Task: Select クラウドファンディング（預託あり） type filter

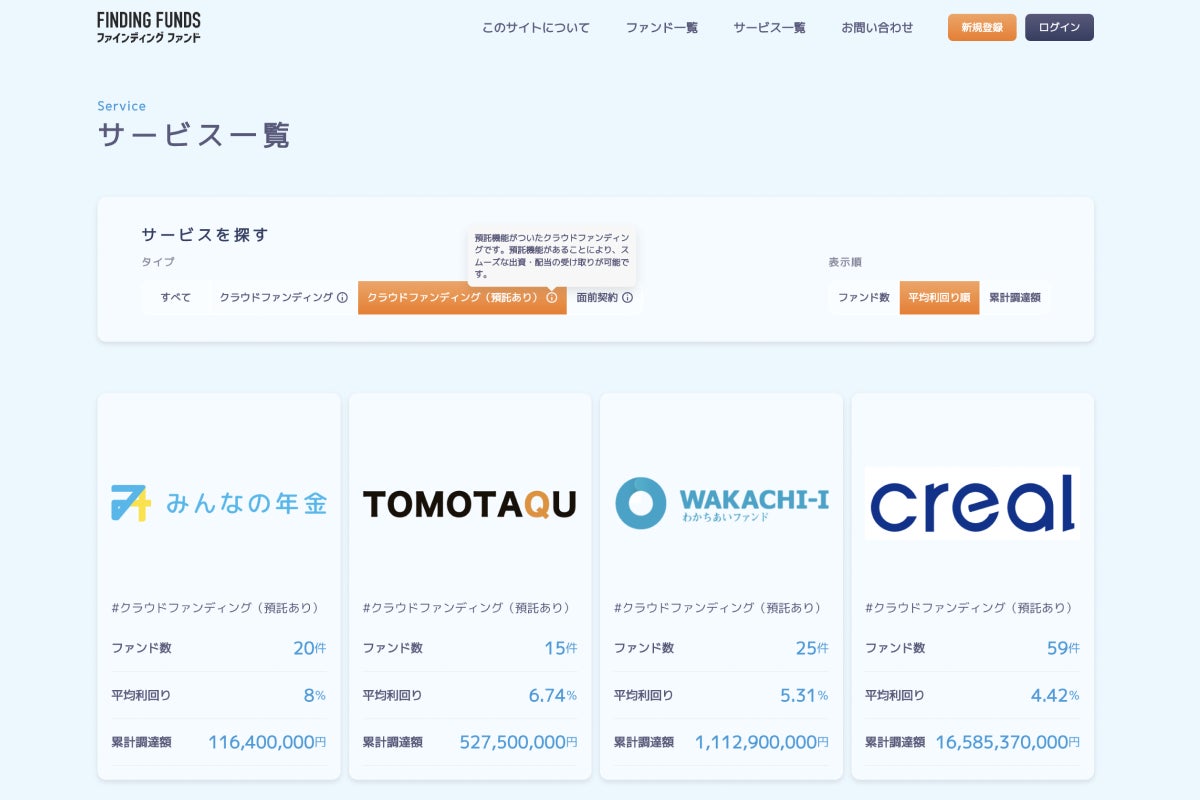Action: coord(462,298)
